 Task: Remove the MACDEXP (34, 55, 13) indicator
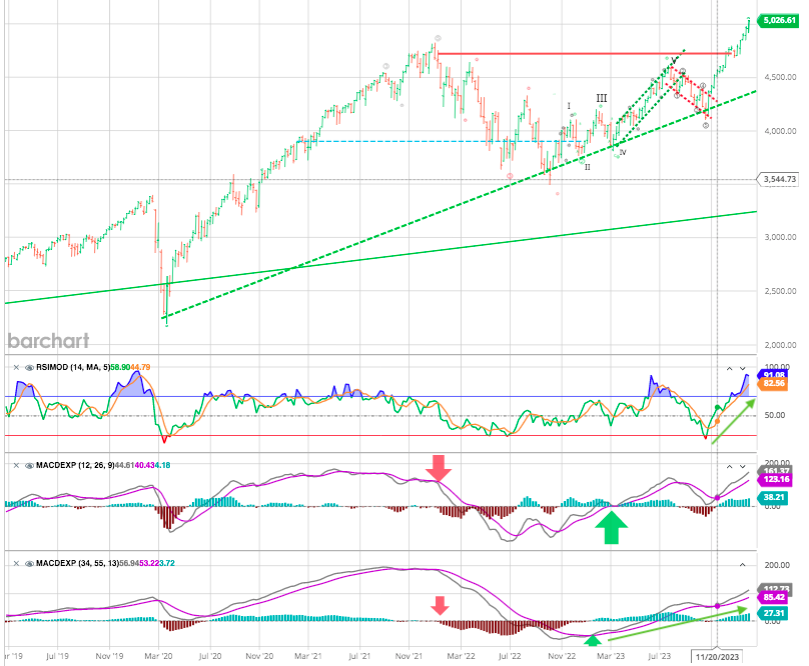[x=14, y=563]
